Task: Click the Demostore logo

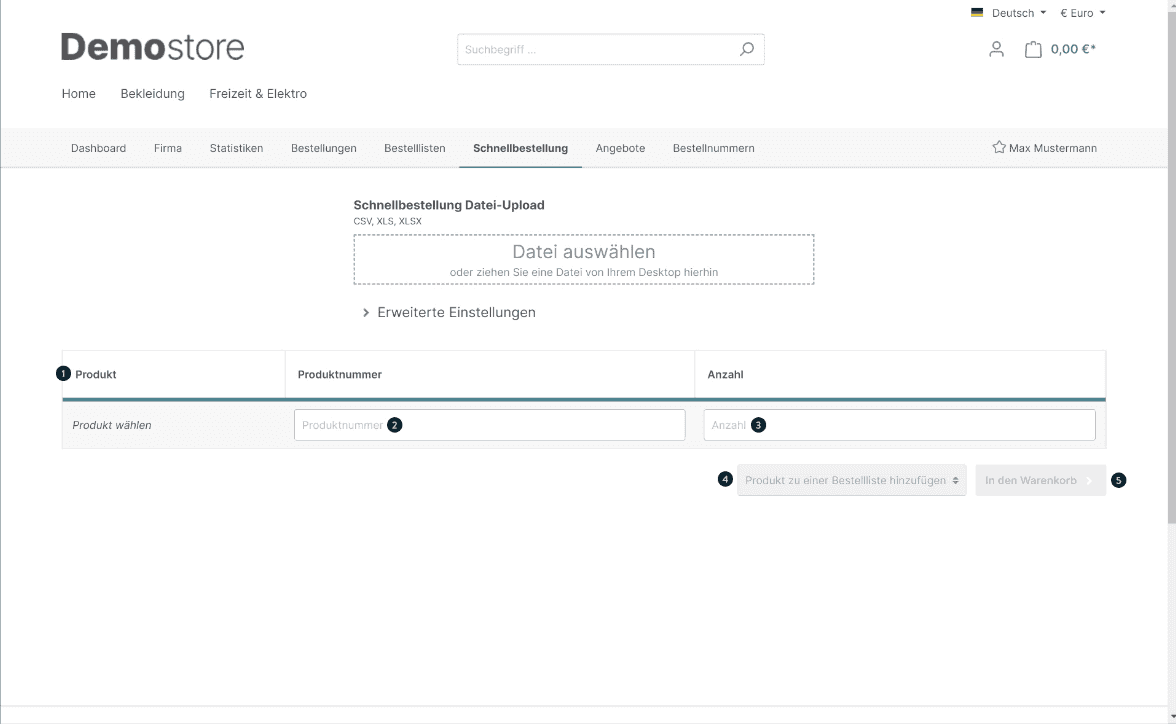Action: tap(152, 47)
